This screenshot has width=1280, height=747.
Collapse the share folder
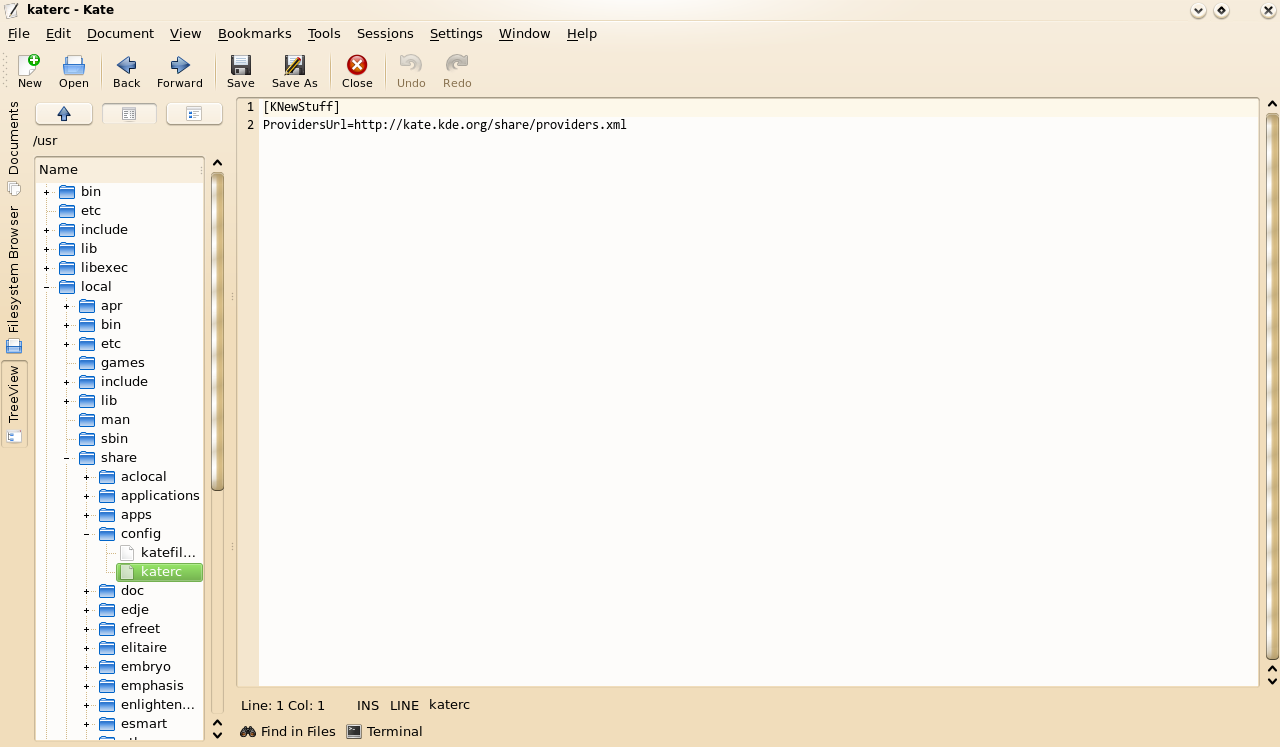tap(67, 458)
